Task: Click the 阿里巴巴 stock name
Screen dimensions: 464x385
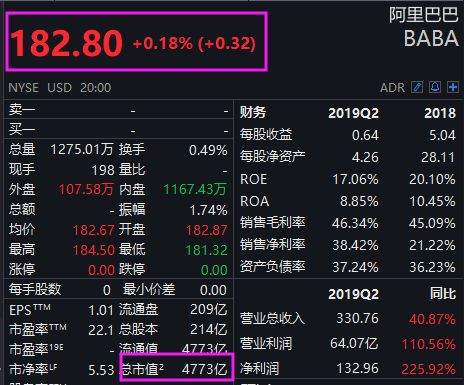Action: (x=424, y=15)
